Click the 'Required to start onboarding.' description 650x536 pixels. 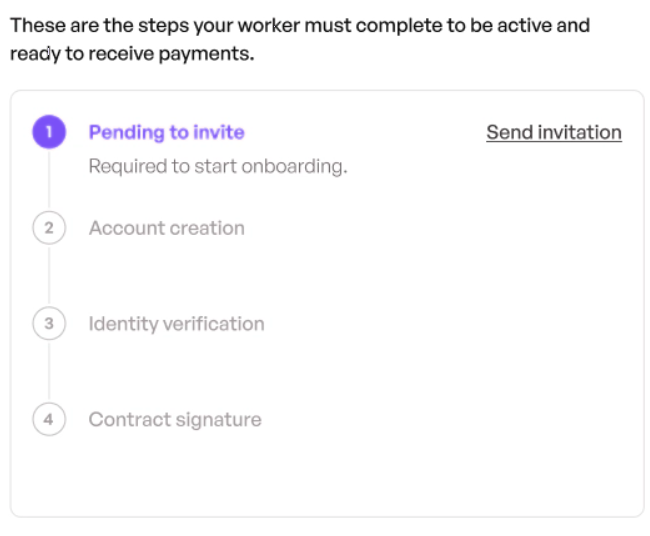[x=218, y=166]
